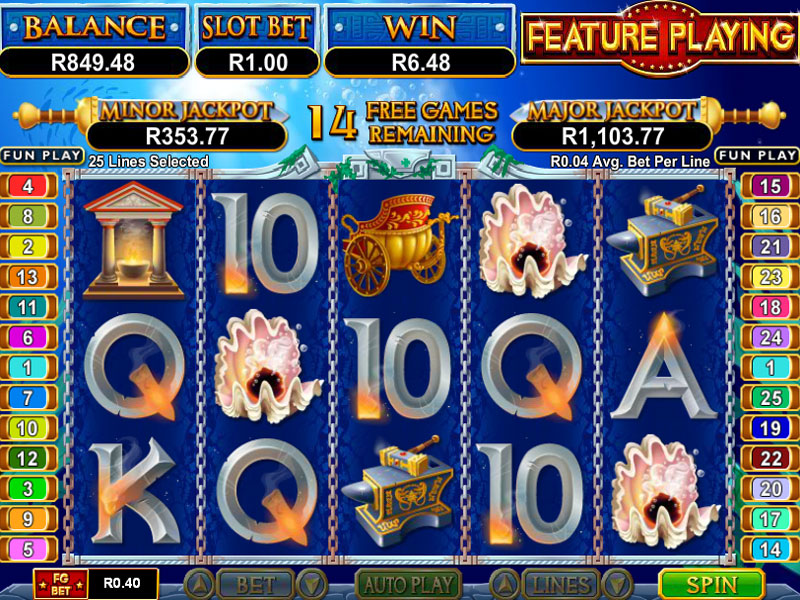This screenshot has width=800, height=600.
Task: Click the letter A symbol
Action: coord(663,368)
